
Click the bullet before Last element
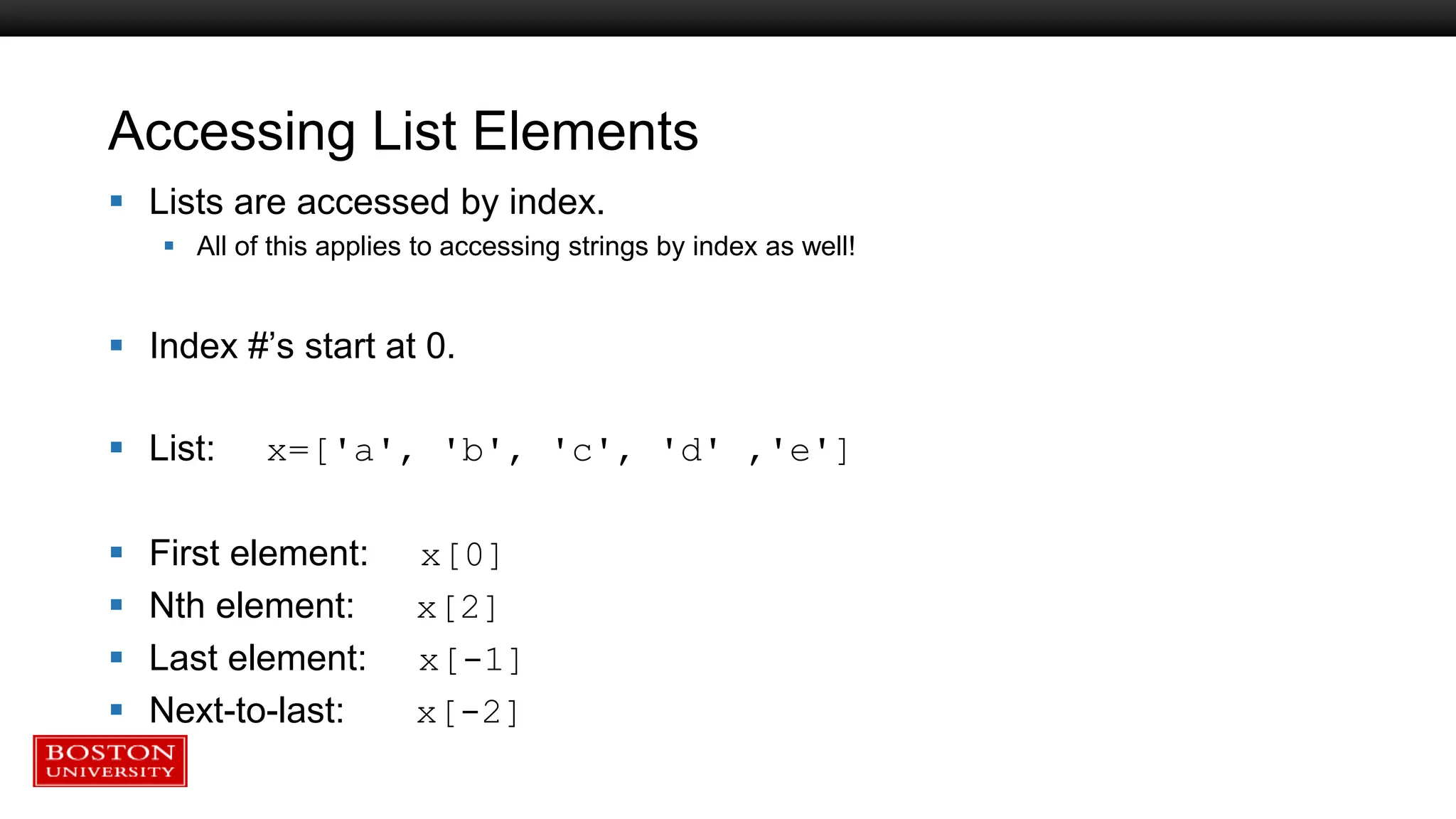(x=117, y=657)
